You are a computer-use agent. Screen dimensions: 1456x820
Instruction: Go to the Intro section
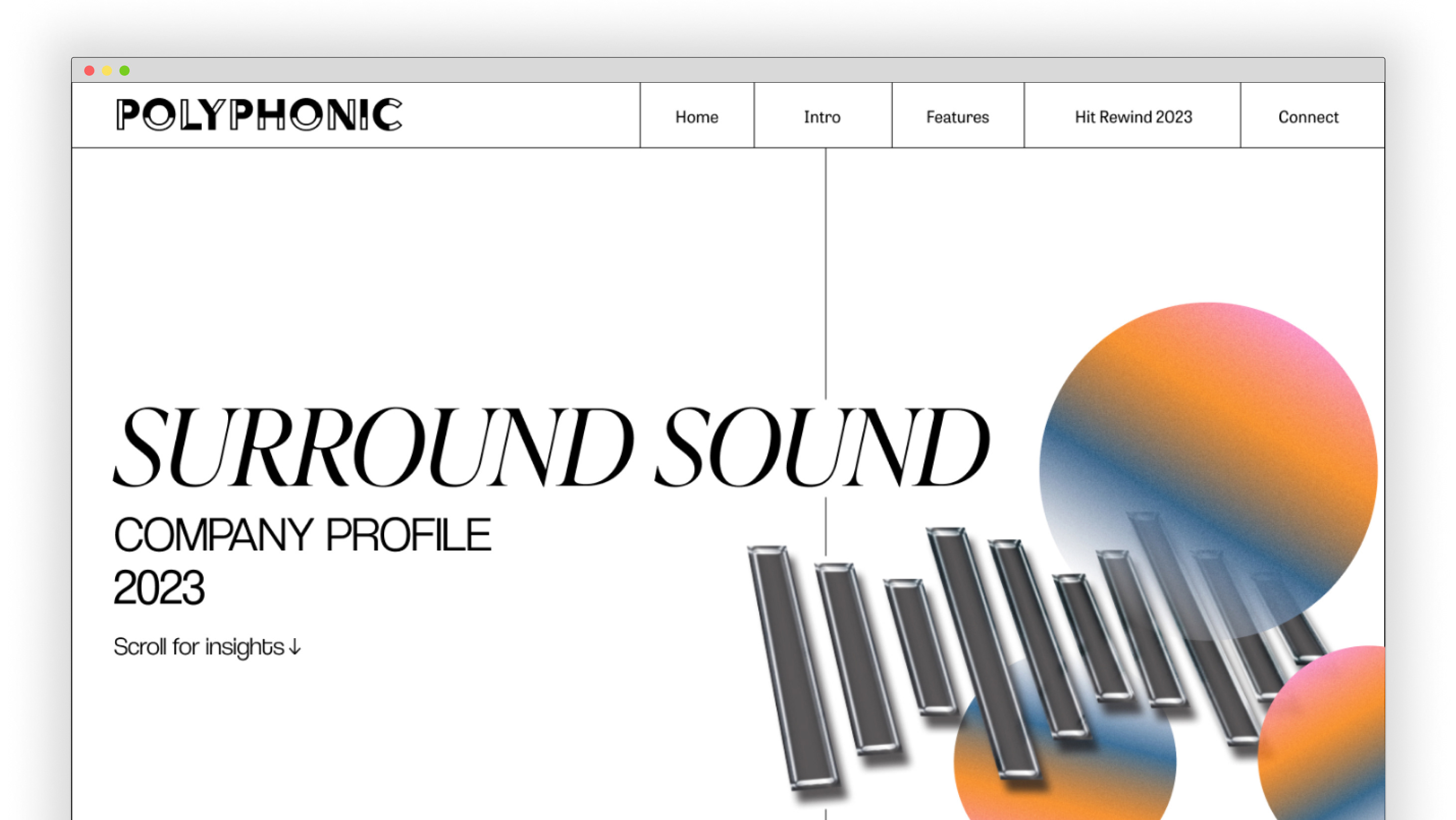pyautogui.click(x=822, y=117)
